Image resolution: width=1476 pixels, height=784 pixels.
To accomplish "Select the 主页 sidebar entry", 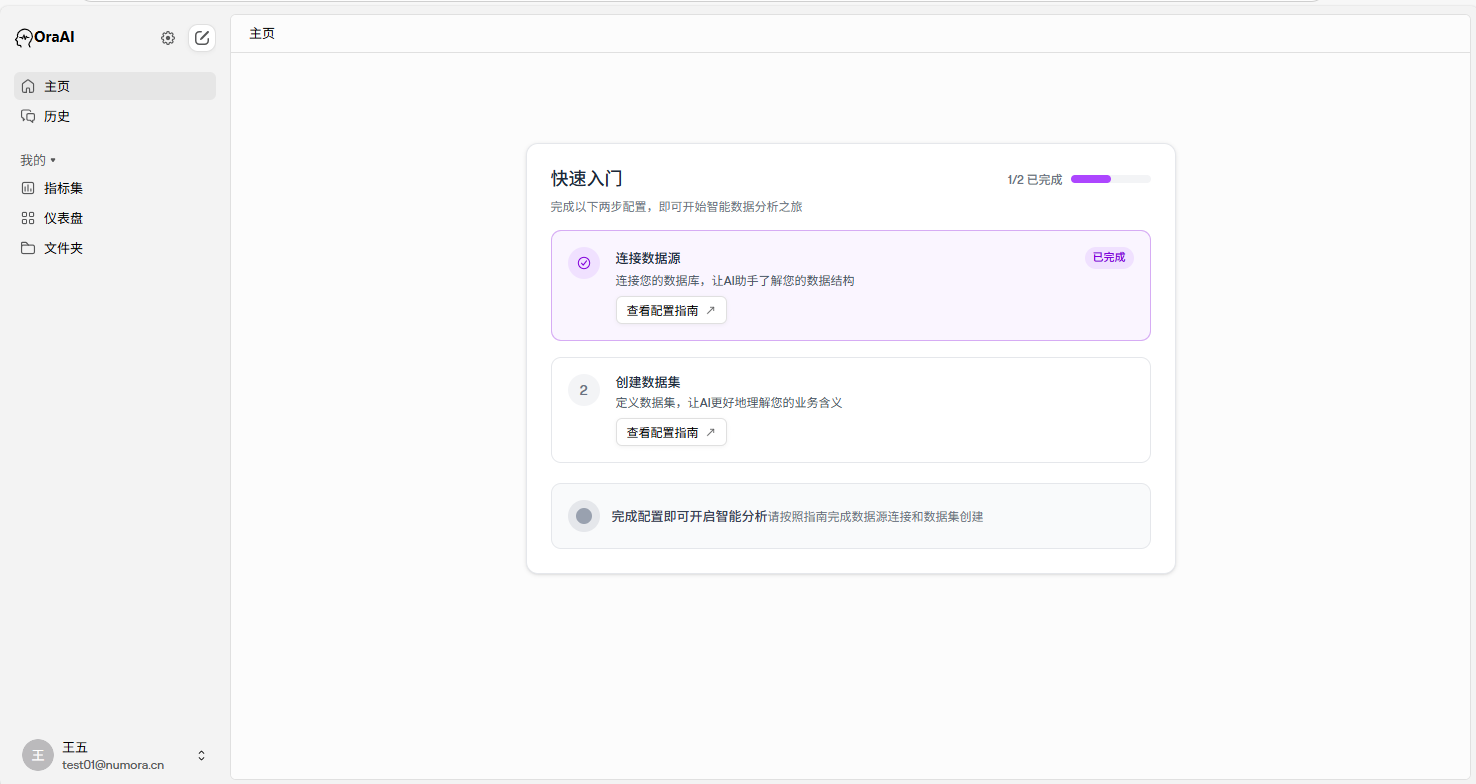I will tap(55, 85).
